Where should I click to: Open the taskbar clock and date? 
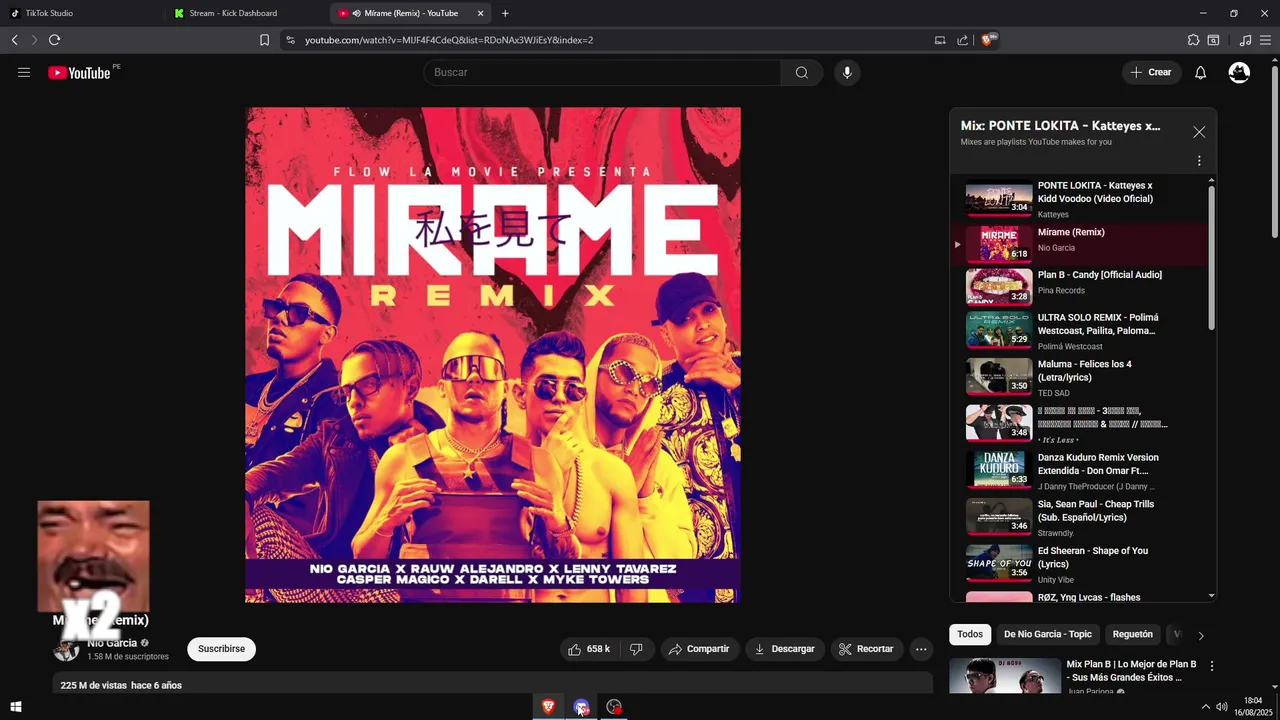(1253, 707)
